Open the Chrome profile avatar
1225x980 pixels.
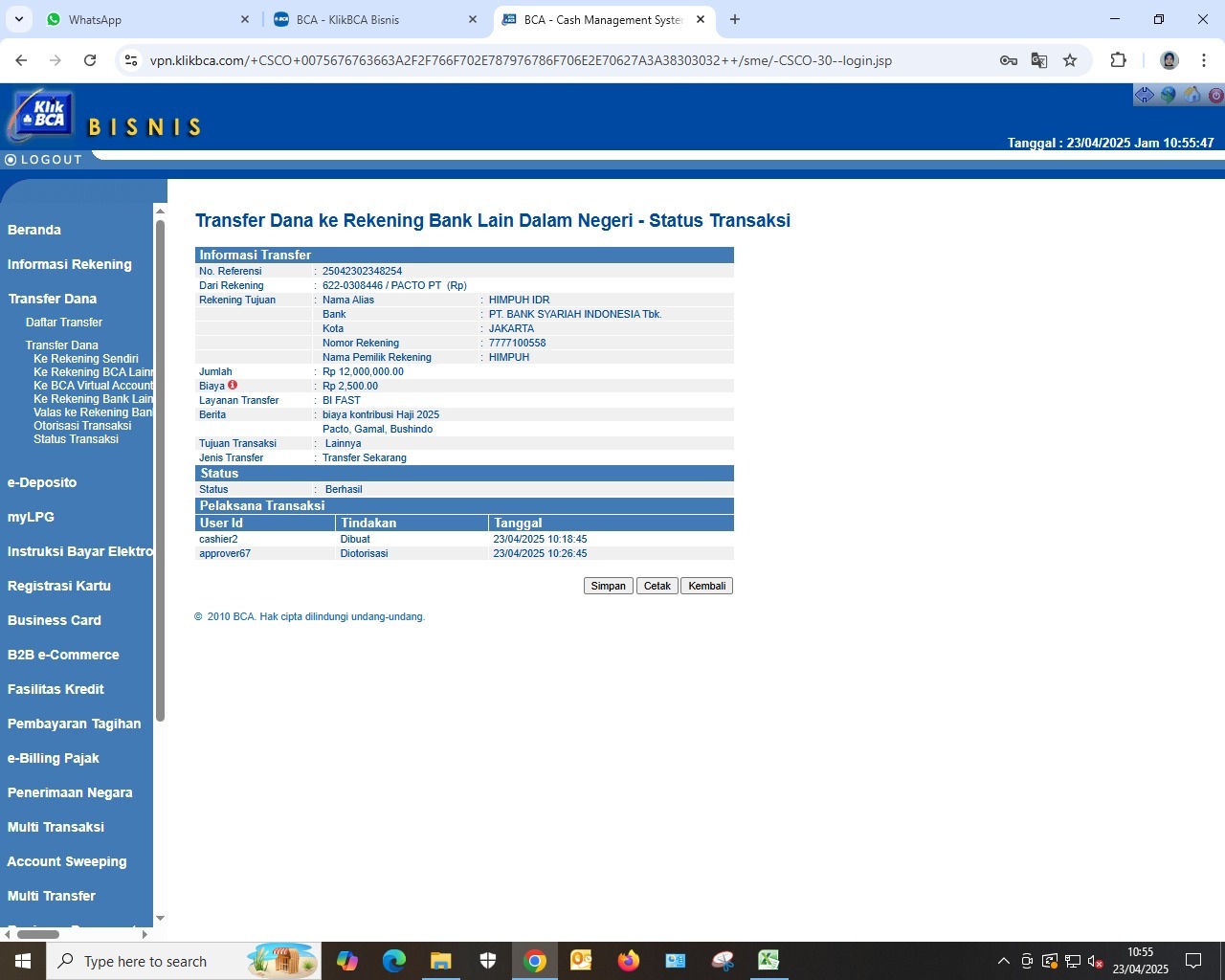[x=1169, y=60]
